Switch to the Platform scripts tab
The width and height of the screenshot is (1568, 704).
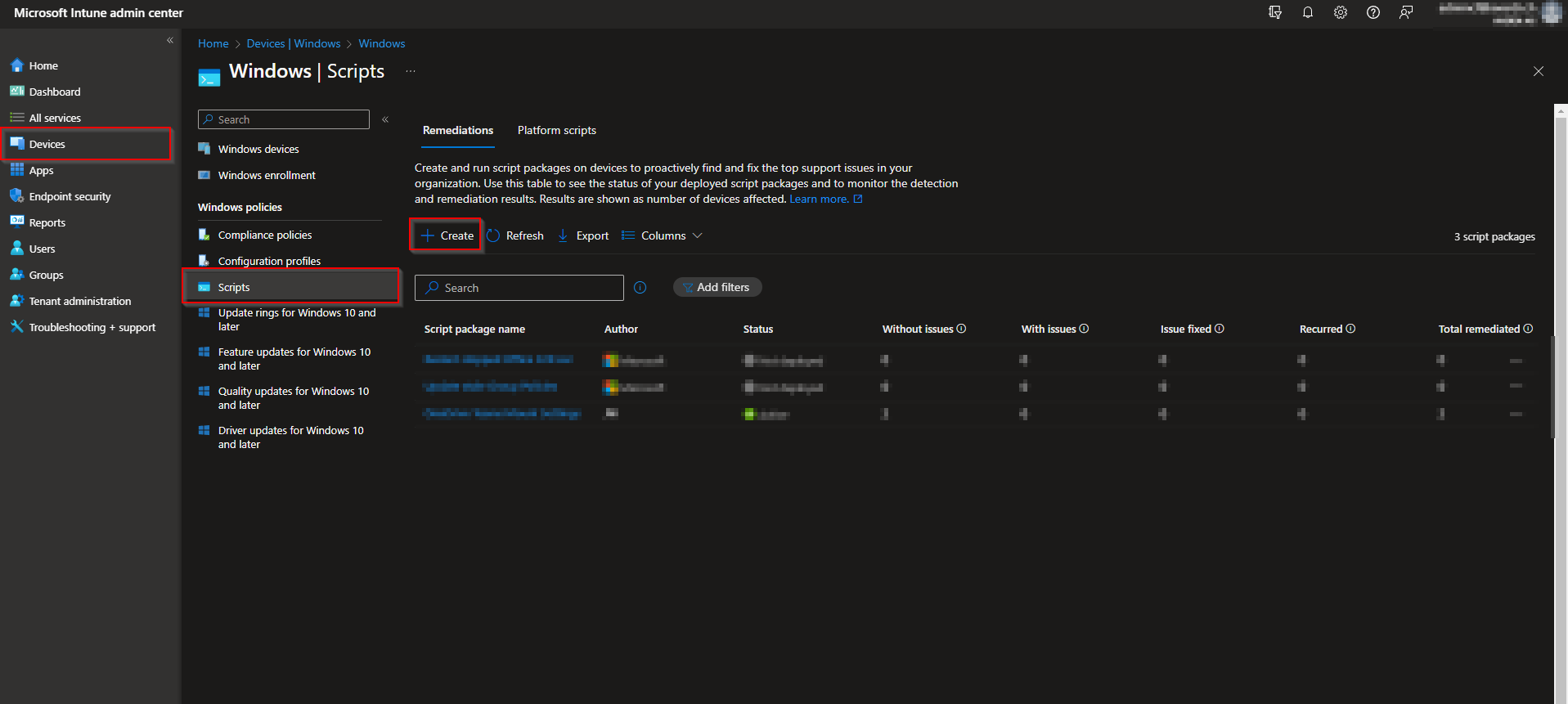tap(557, 130)
